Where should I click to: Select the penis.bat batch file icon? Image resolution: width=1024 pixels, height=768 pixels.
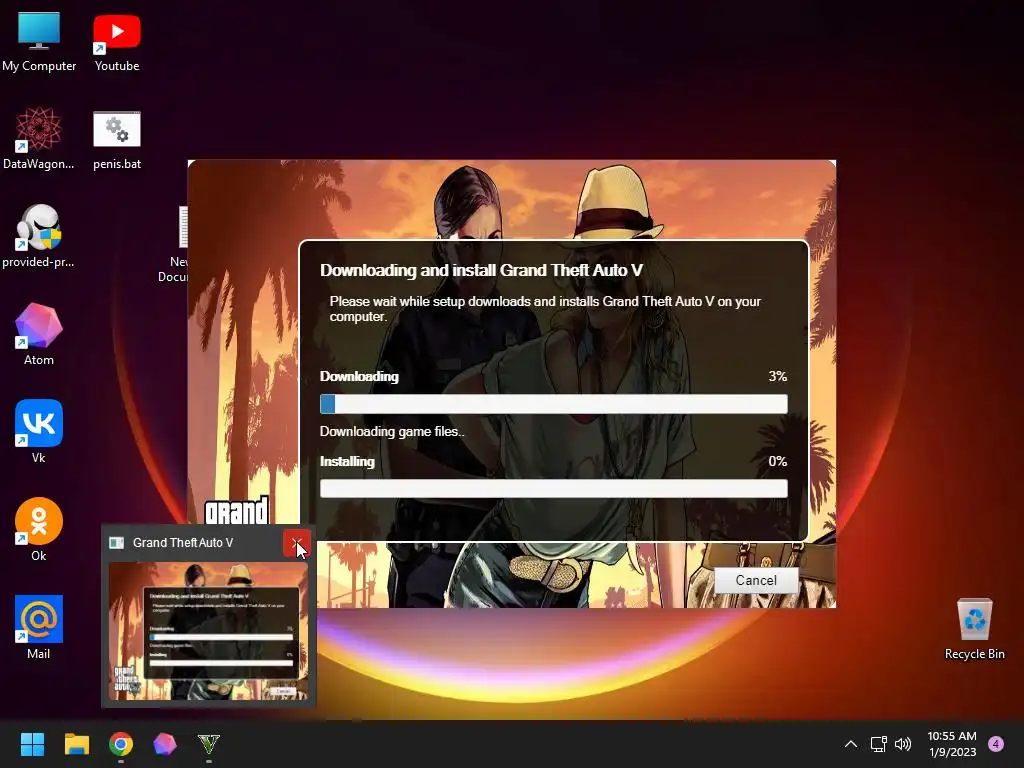[x=117, y=138]
